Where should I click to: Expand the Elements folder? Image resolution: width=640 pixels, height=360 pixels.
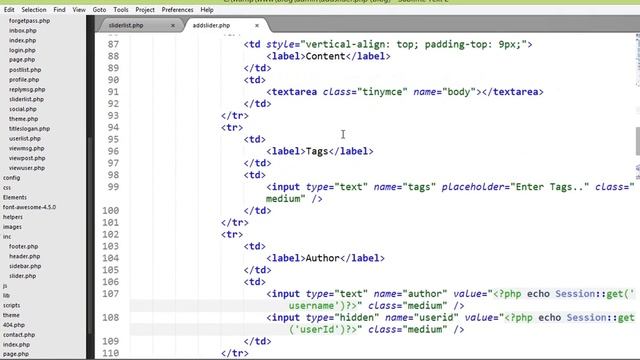(15, 197)
